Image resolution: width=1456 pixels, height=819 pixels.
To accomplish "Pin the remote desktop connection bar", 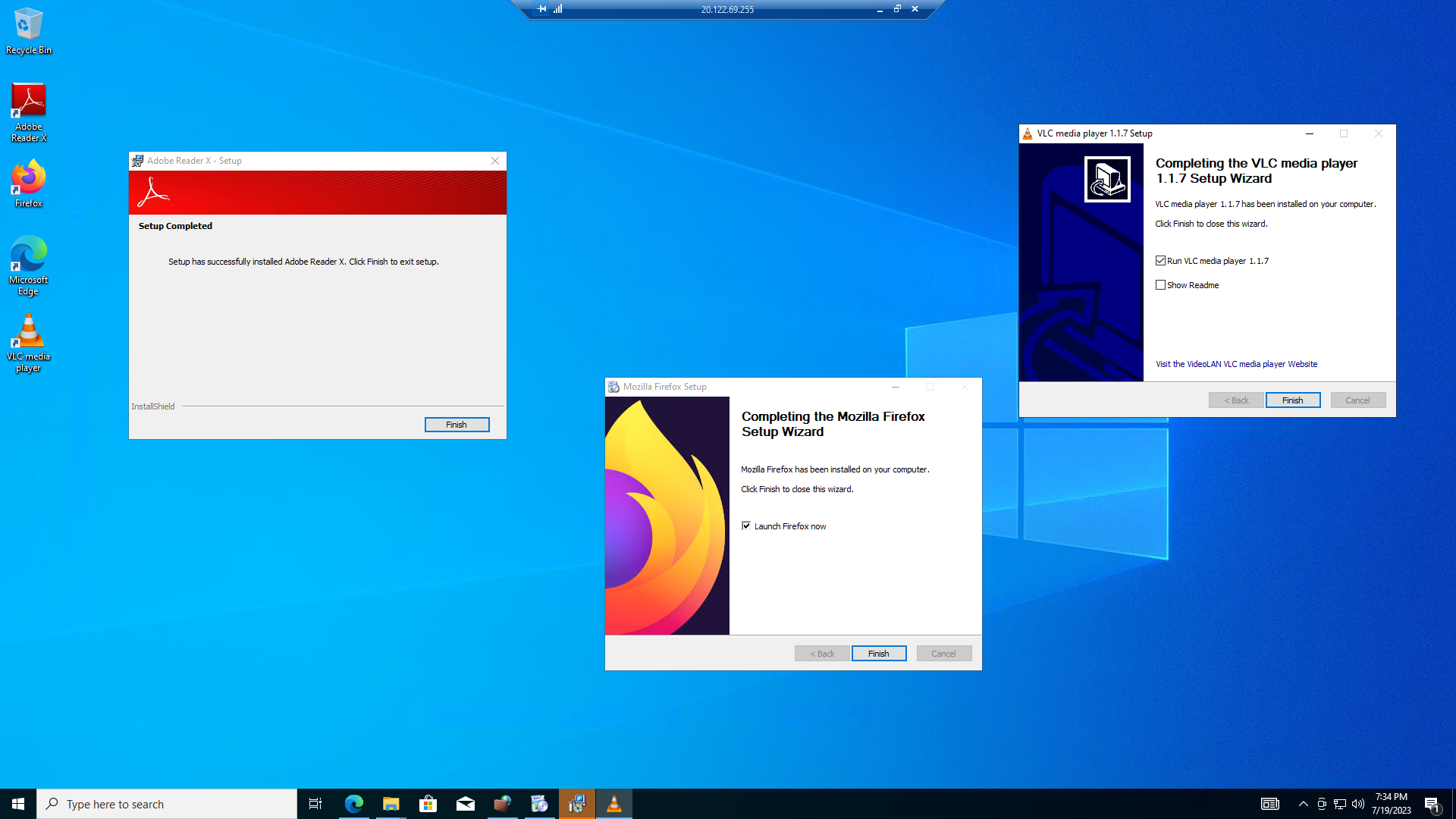I will tap(541, 9).
